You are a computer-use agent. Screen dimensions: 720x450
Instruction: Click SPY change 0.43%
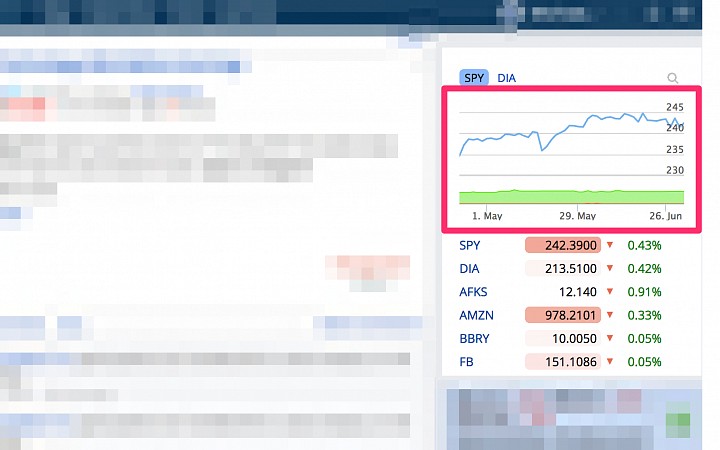click(644, 245)
